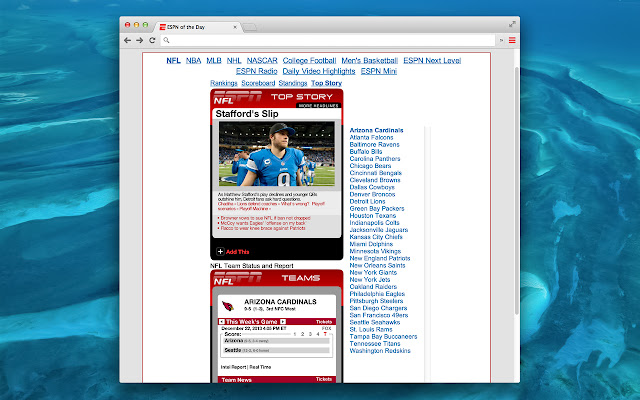Open the NBA section link

(x=193, y=60)
